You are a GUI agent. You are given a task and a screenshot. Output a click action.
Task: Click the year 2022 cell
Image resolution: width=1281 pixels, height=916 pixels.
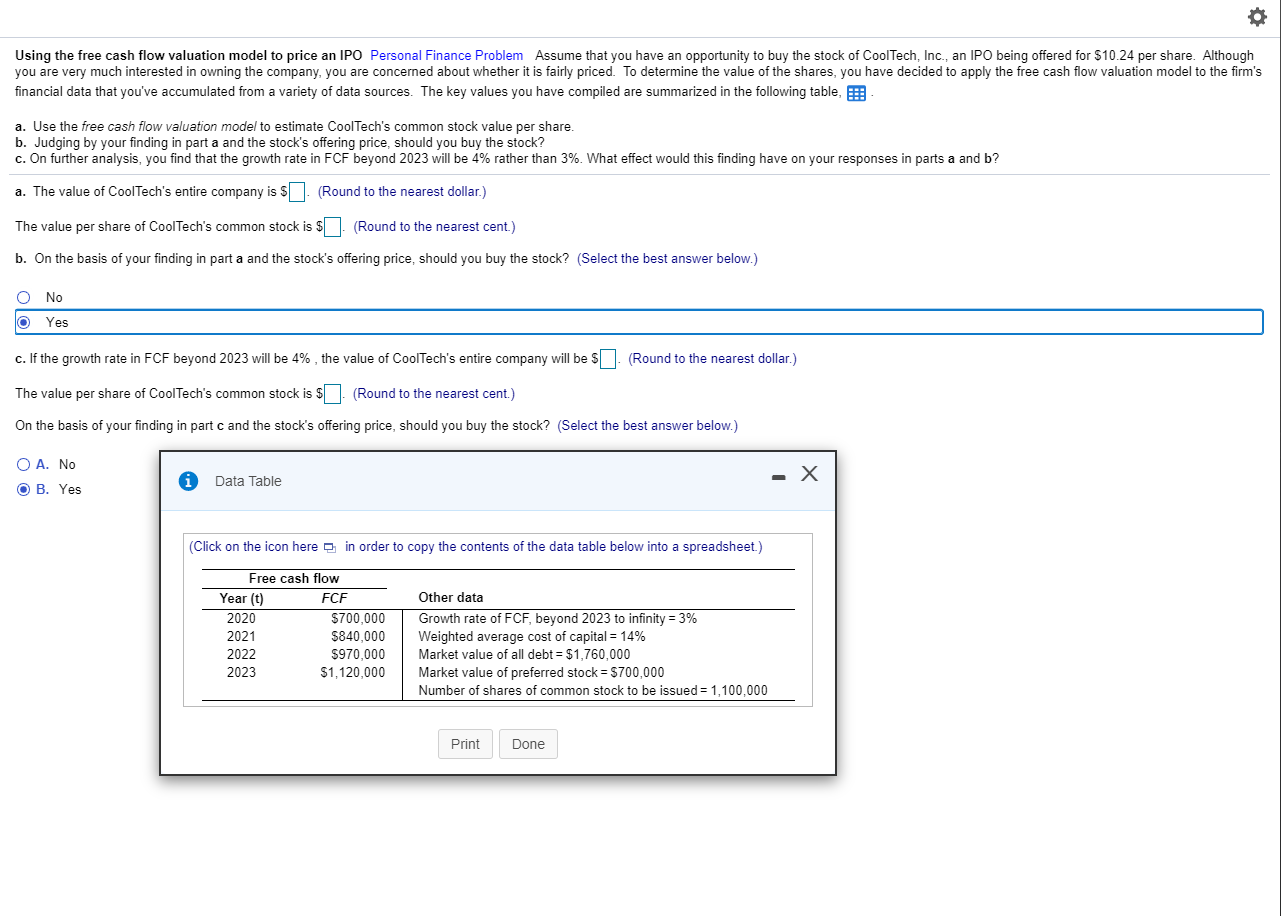241,654
